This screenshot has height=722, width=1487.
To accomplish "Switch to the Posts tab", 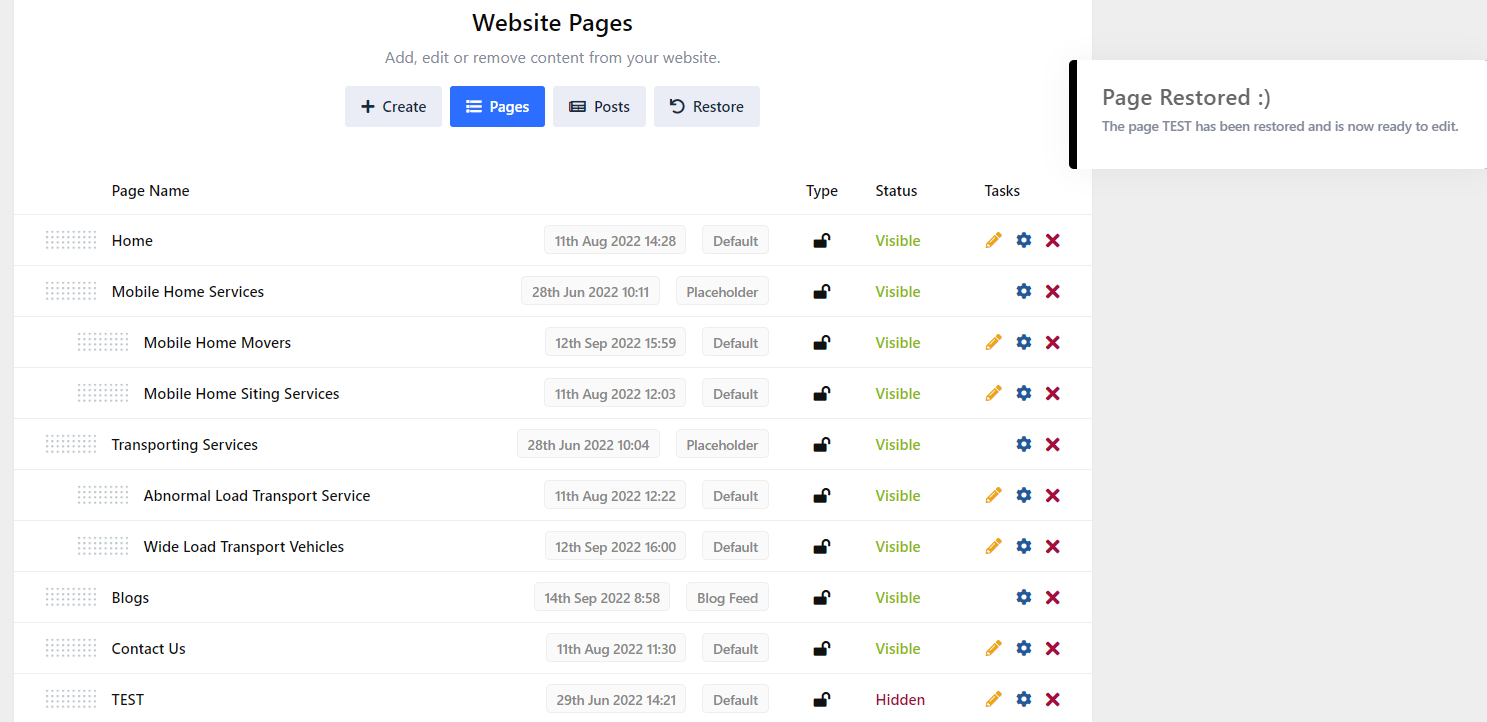I will (x=599, y=106).
